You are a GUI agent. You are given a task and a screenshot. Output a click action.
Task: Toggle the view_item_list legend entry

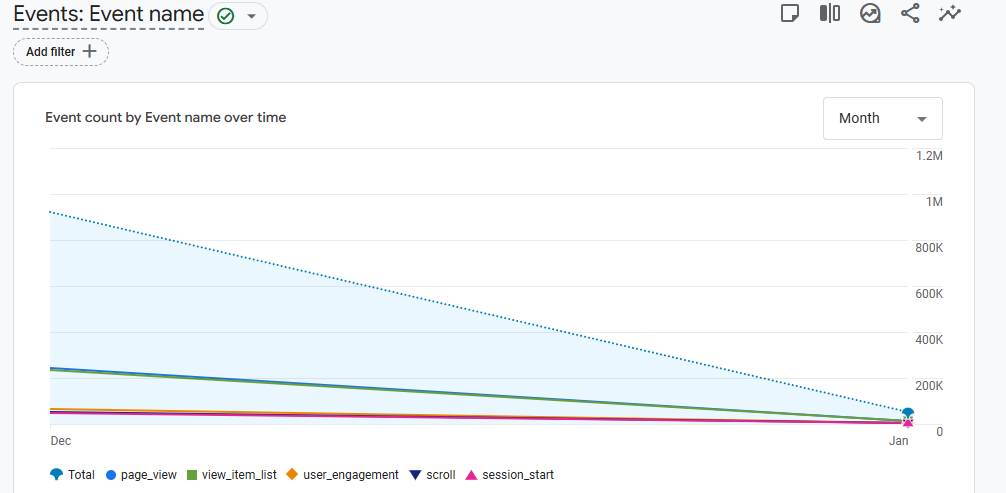click(x=231, y=475)
